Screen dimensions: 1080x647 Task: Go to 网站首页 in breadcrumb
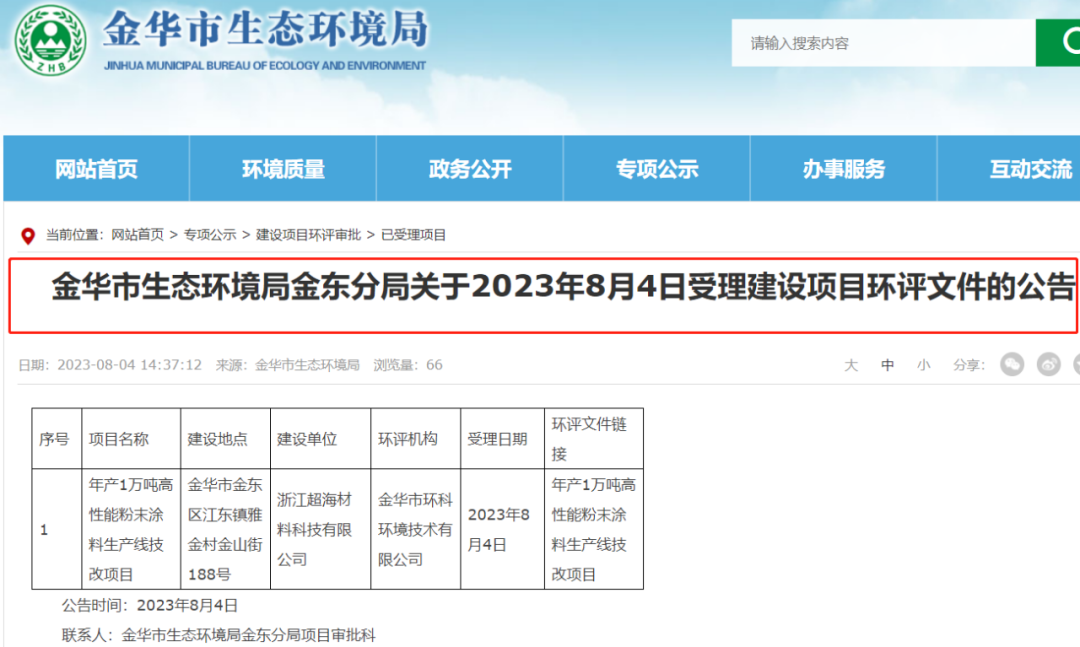[137, 235]
